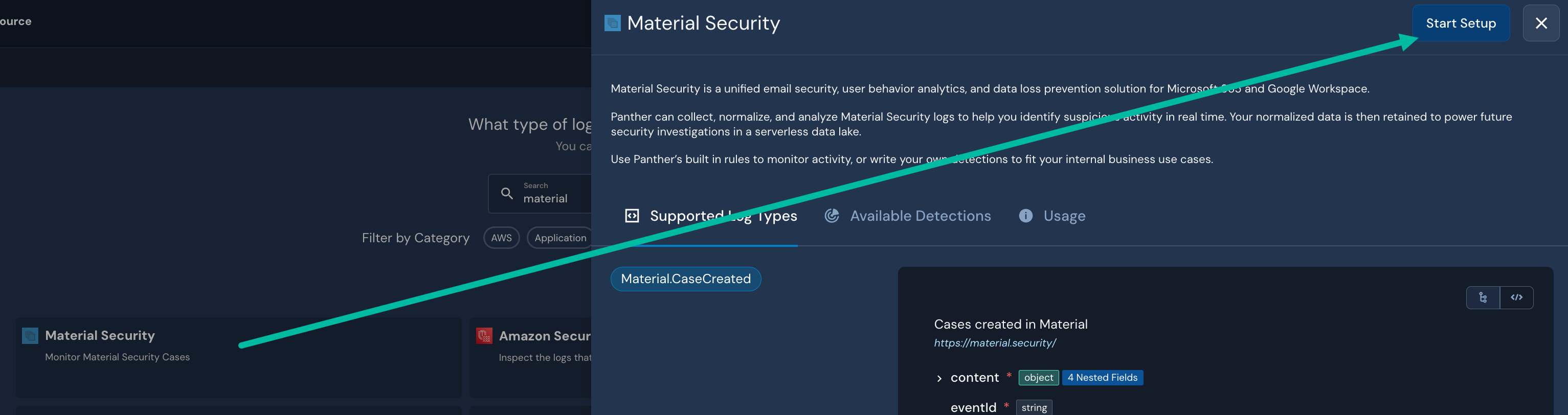Filter by the Application category chip
Screen dimensions: 1568x415
[x=560, y=238]
